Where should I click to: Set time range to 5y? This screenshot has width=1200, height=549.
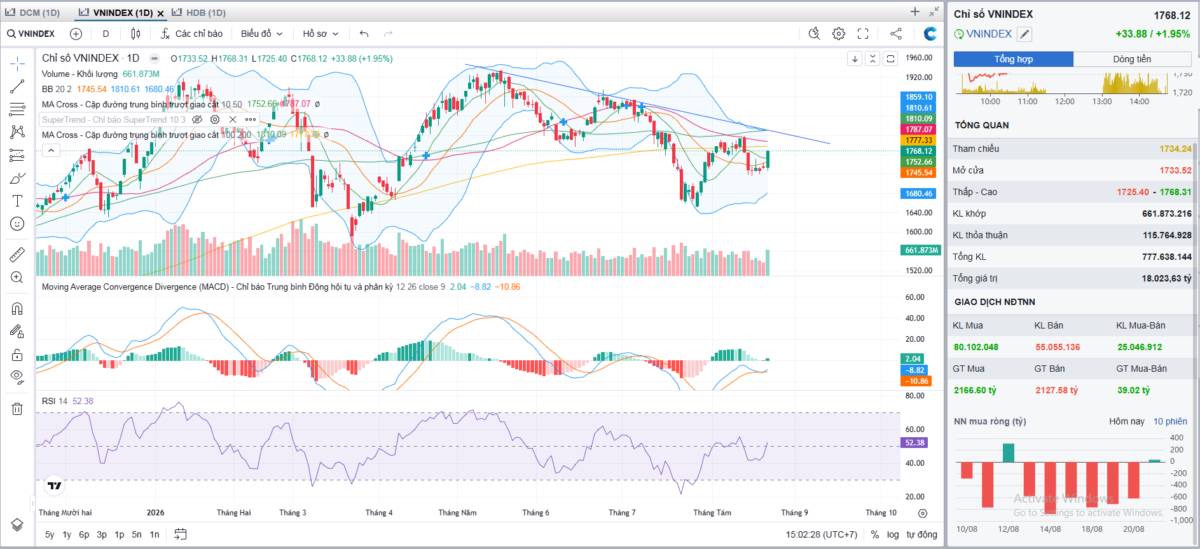(x=50, y=534)
